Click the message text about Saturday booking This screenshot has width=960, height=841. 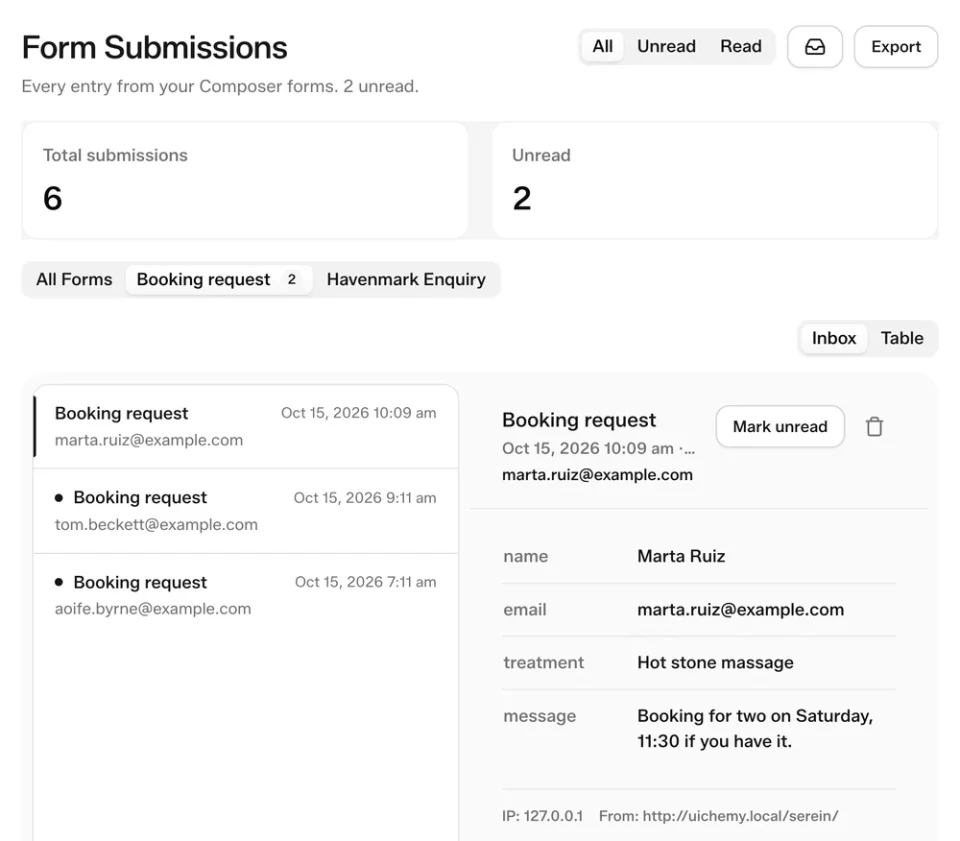tap(755, 728)
